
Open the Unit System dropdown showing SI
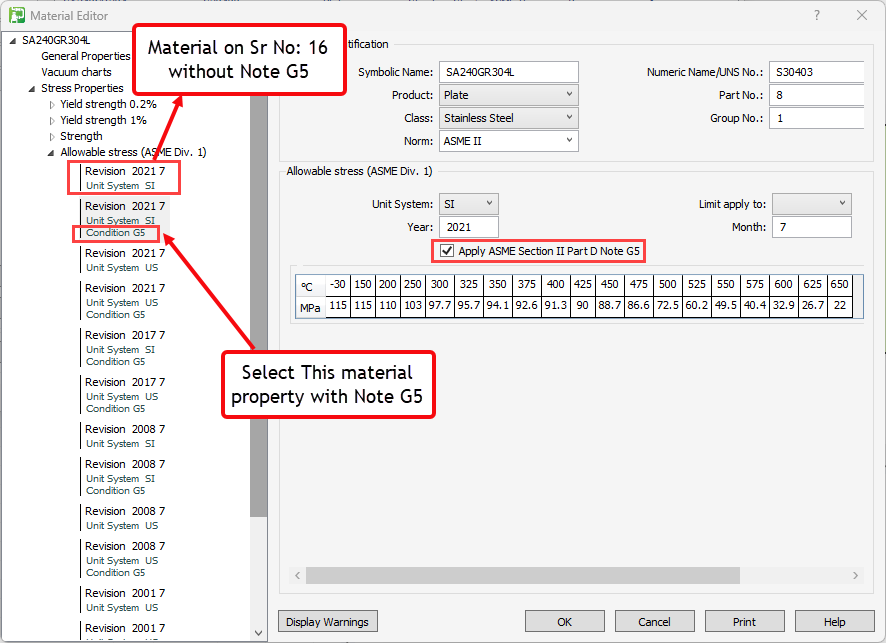(468, 204)
